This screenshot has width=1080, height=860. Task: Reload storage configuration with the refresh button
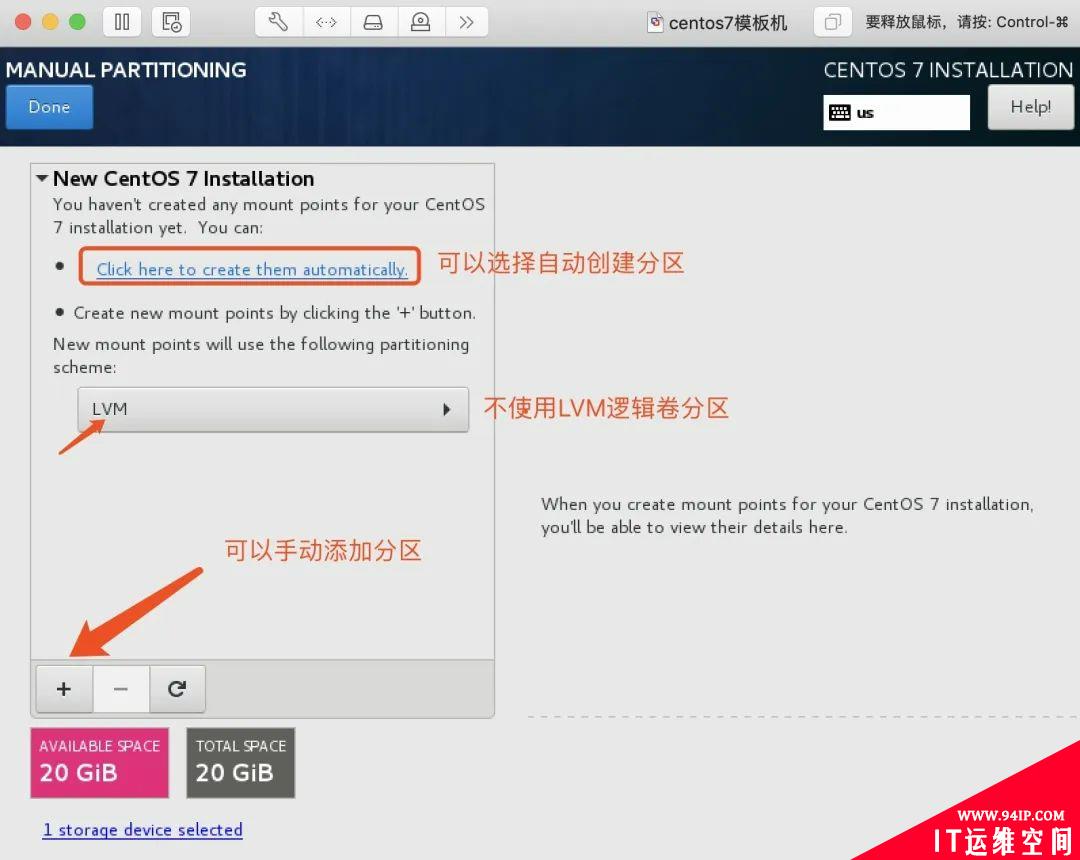click(x=177, y=689)
